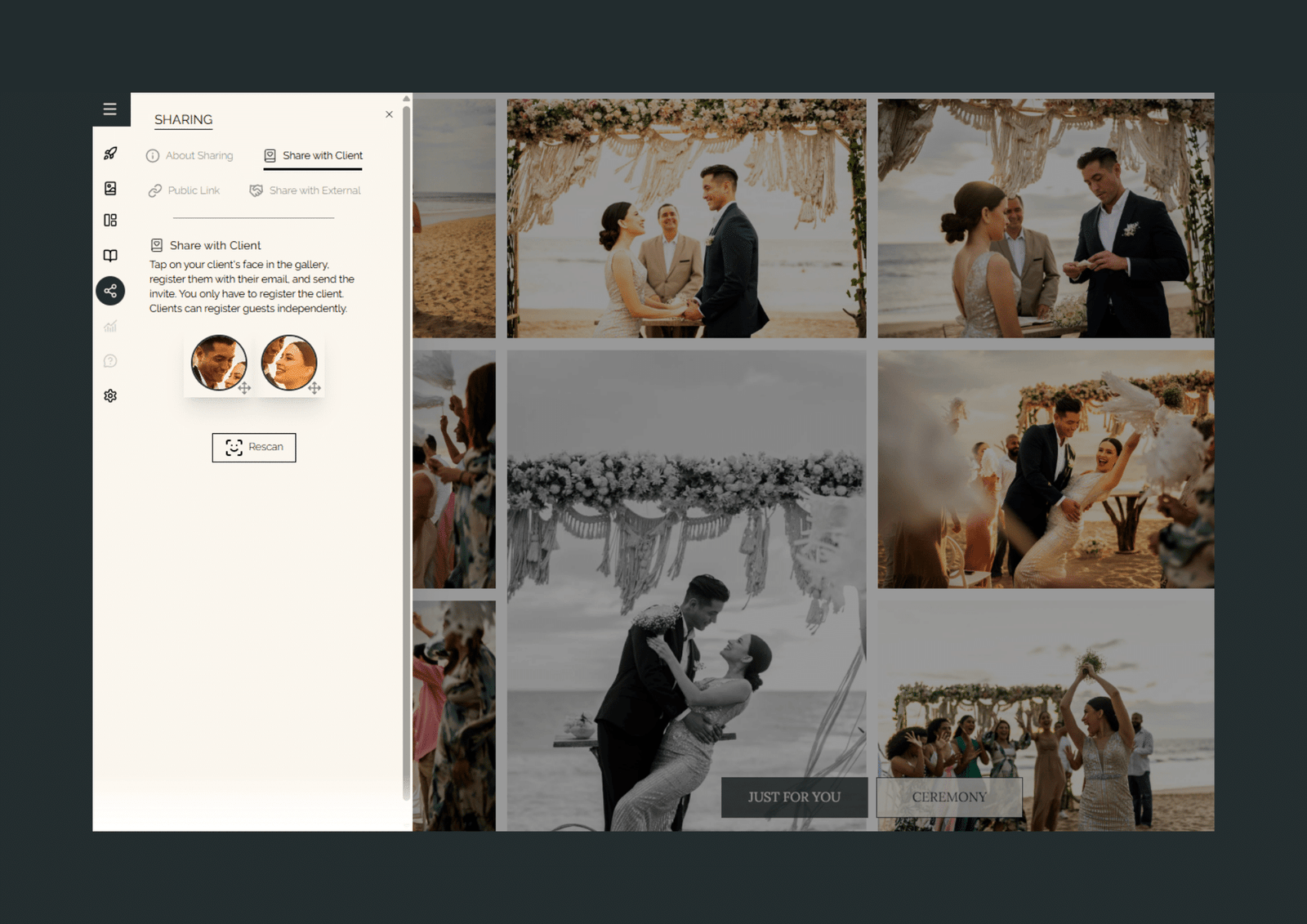The height and width of the screenshot is (924, 1307).
Task: Click the CEREMONY button
Action: click(x=949, y=797)
